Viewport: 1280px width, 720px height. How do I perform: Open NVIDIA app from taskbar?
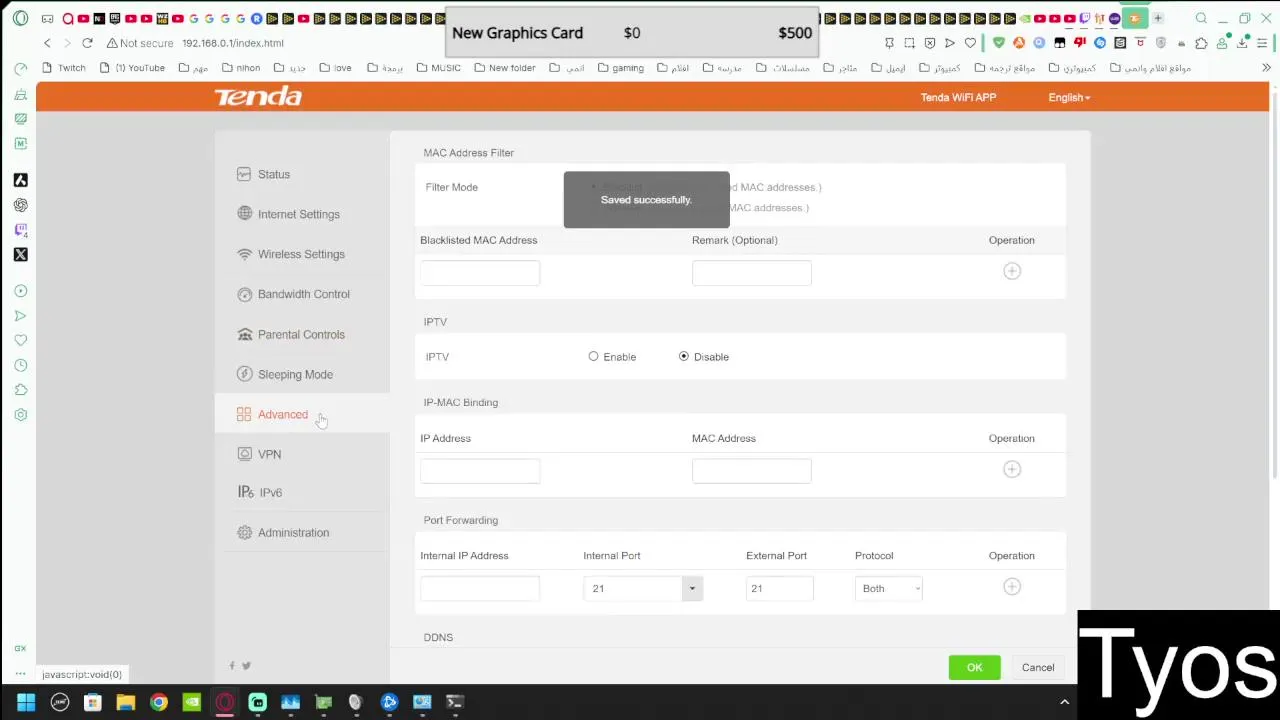click(191, 702)
